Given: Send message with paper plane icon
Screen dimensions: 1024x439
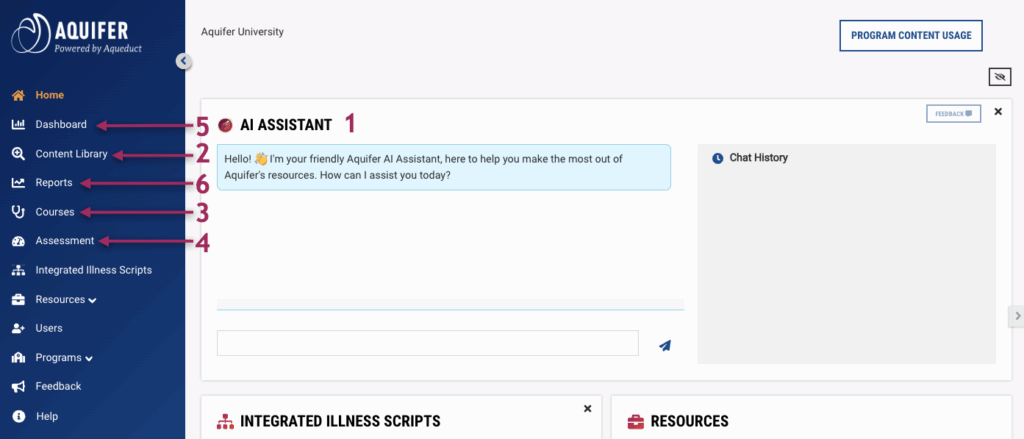Looking at the screenshot, I should click(x=664, y=345).
